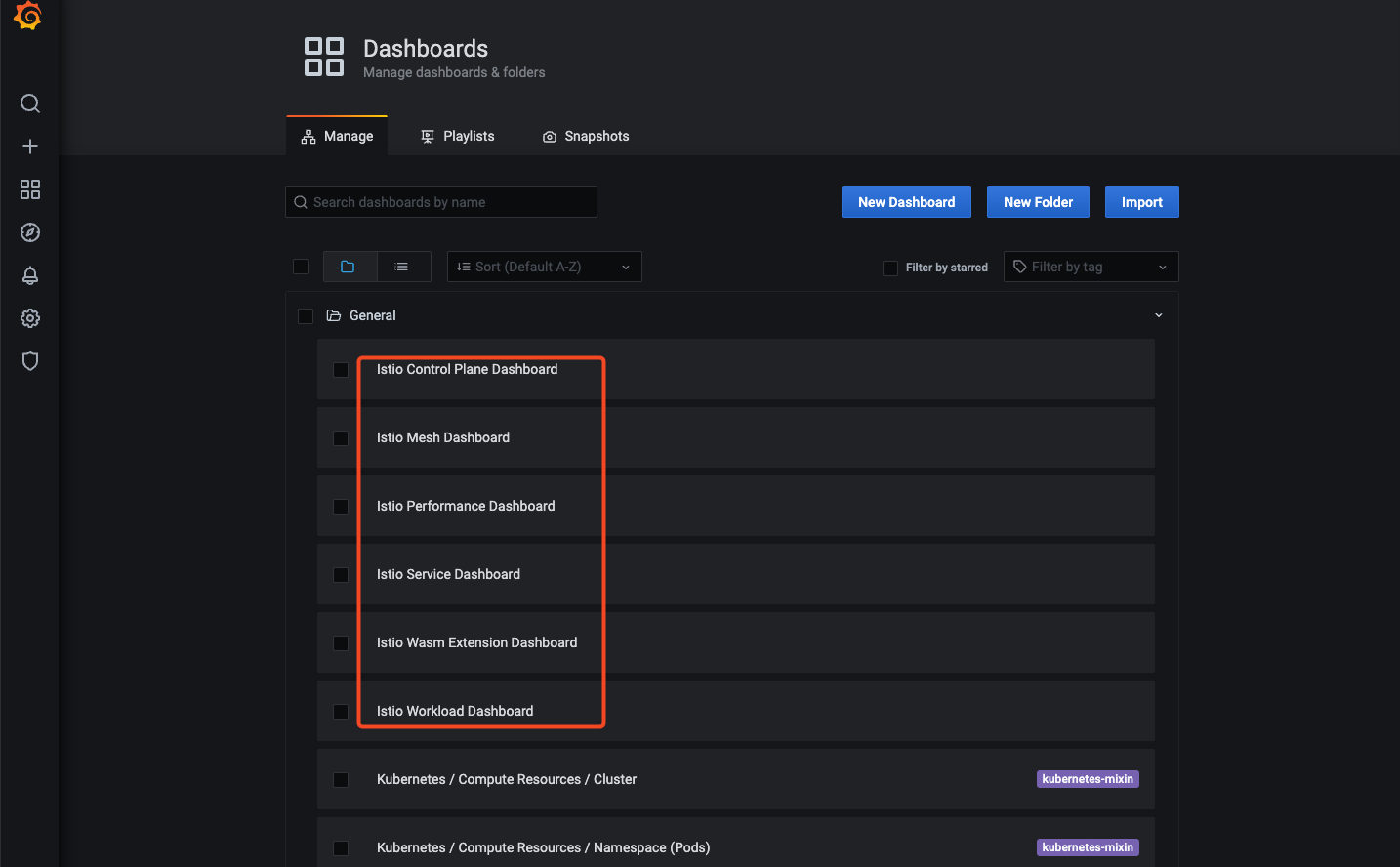Check the Kubernetes Compute Resources Cluster checkbox
The image size is (1400, 867).
pyautogui.click(x=341, y=780)
